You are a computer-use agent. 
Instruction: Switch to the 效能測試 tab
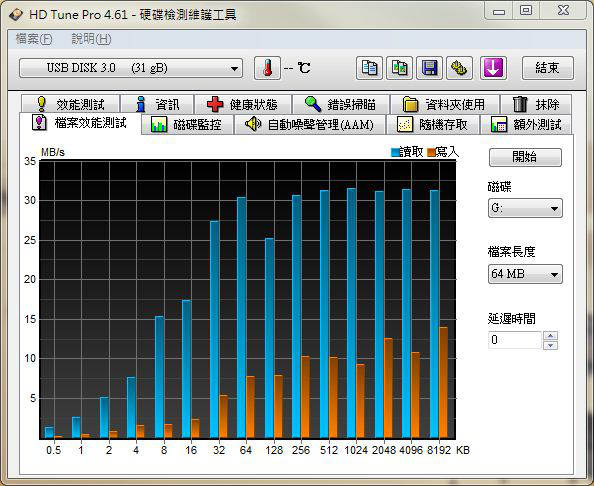70,104
